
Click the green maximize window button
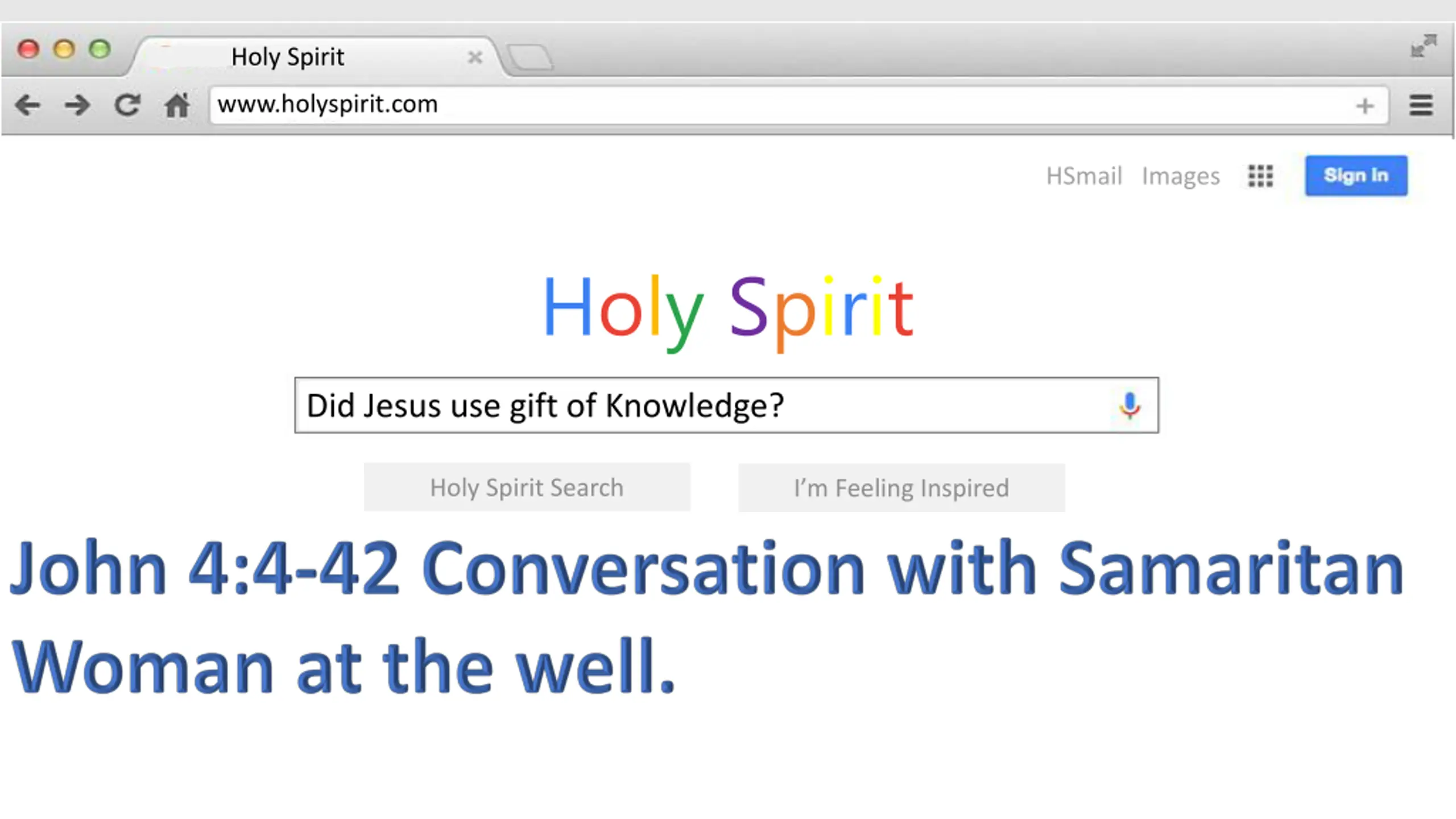click(x=100, y=49)
